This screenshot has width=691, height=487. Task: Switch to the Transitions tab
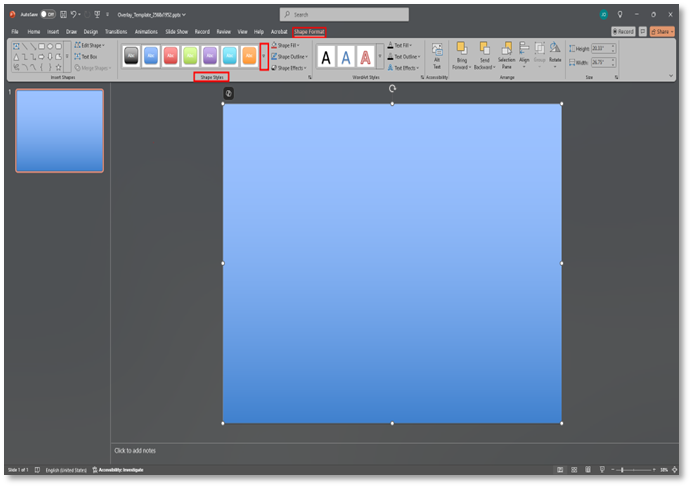(x=117, y=31)
